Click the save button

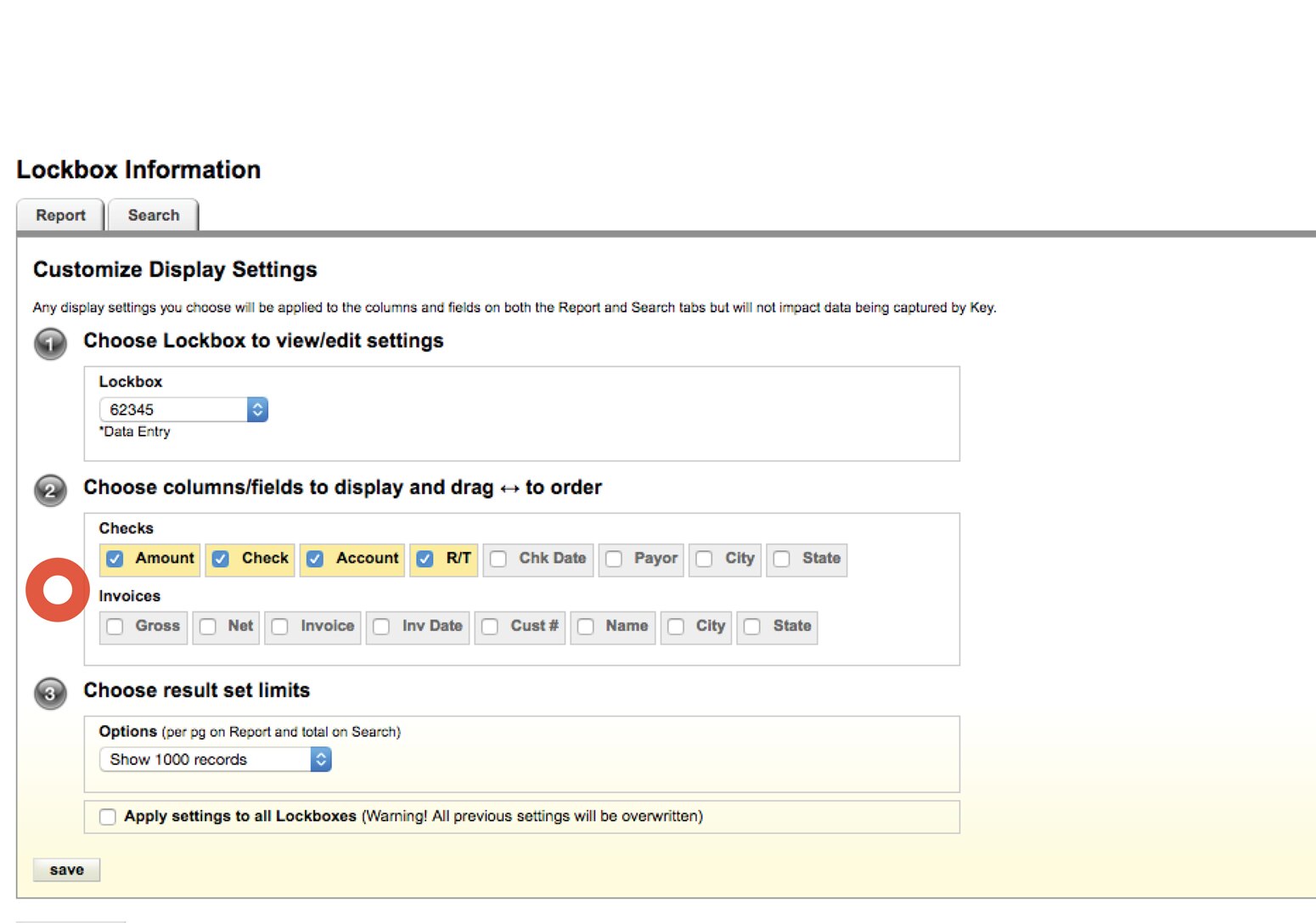coord(66,869)
